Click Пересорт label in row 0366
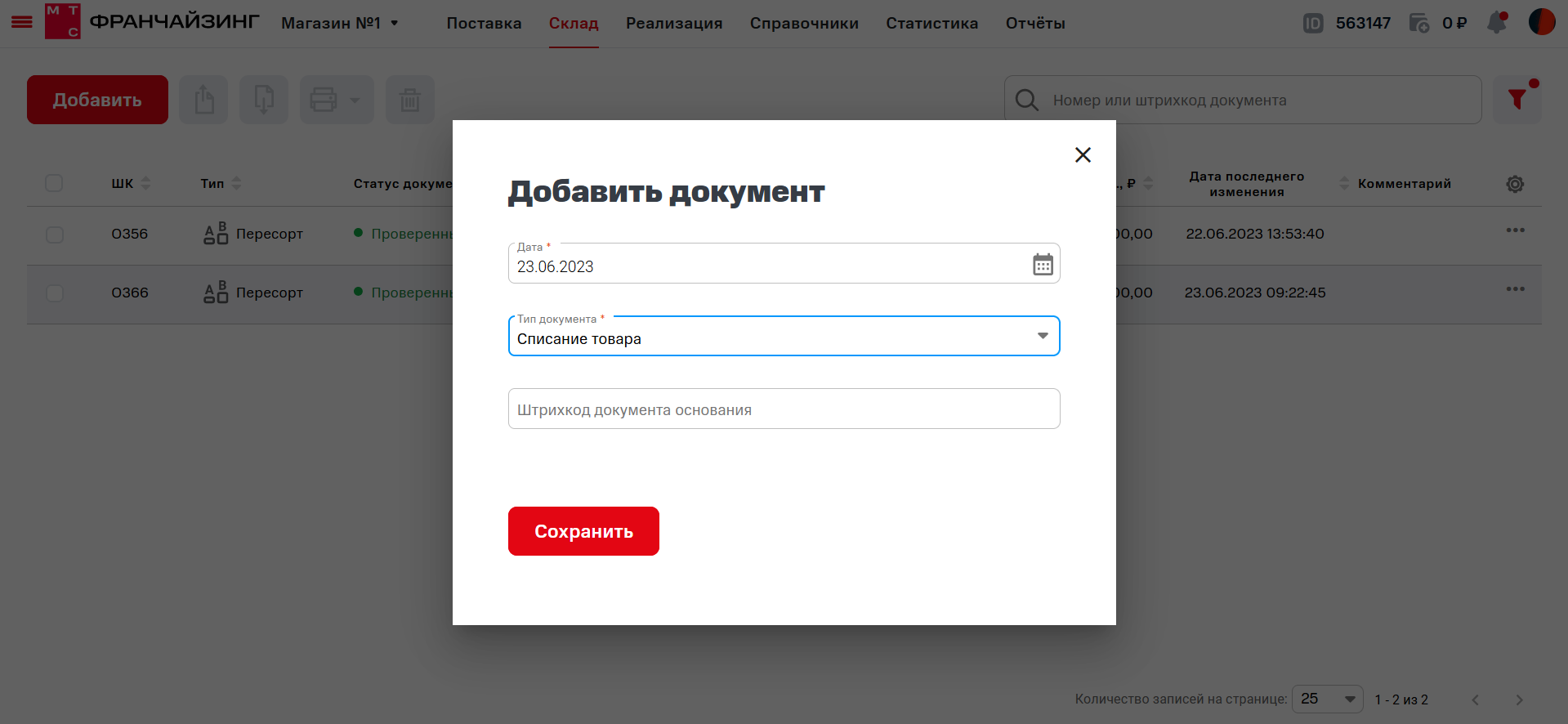 (270, 293)
